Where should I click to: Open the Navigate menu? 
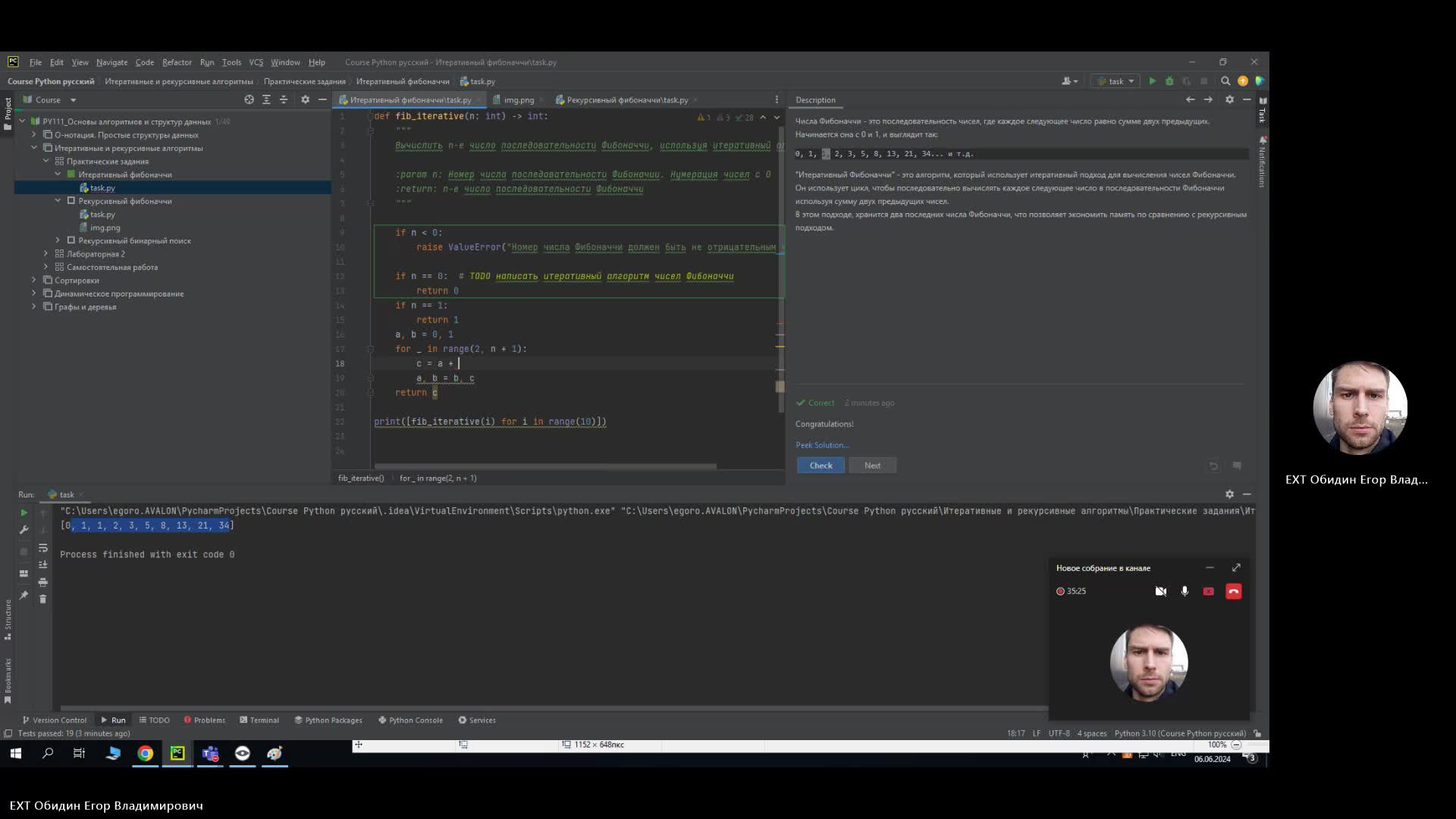(x=111, y=62)
